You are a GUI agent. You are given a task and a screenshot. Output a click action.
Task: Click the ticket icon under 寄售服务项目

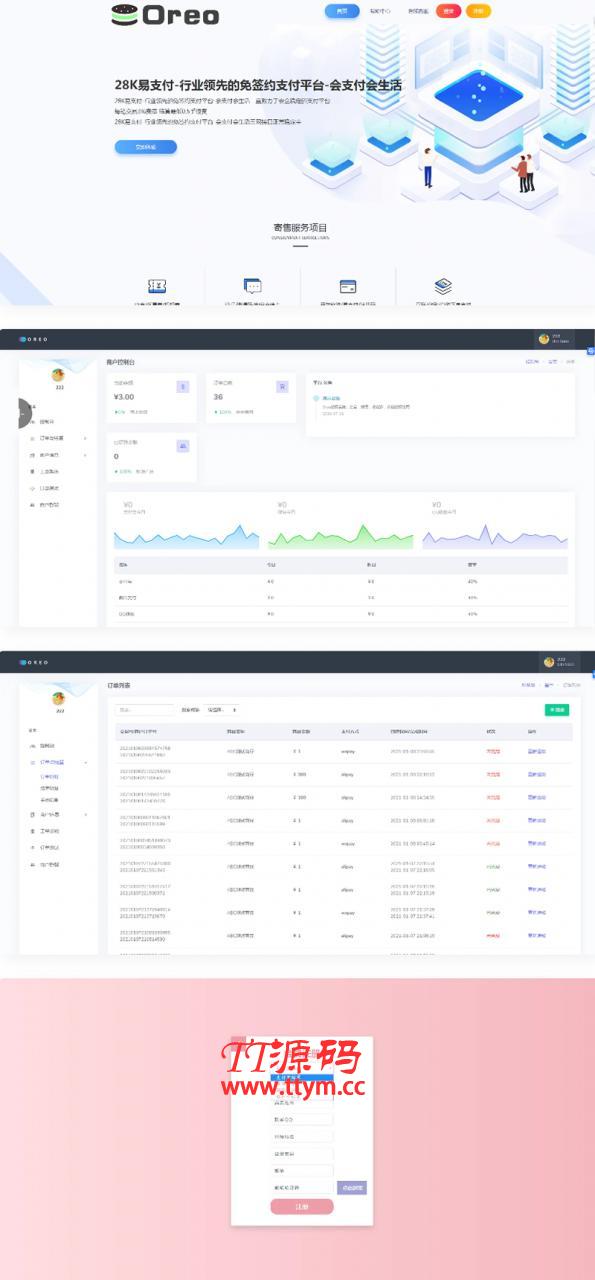[x=157, y=286]
